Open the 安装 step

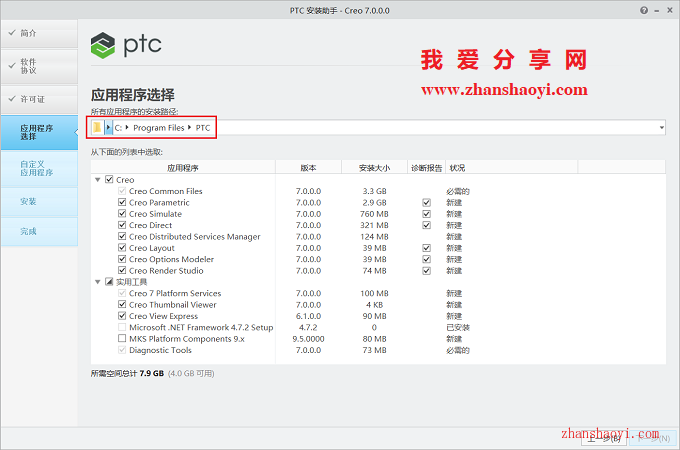click(x=39, y=202)
